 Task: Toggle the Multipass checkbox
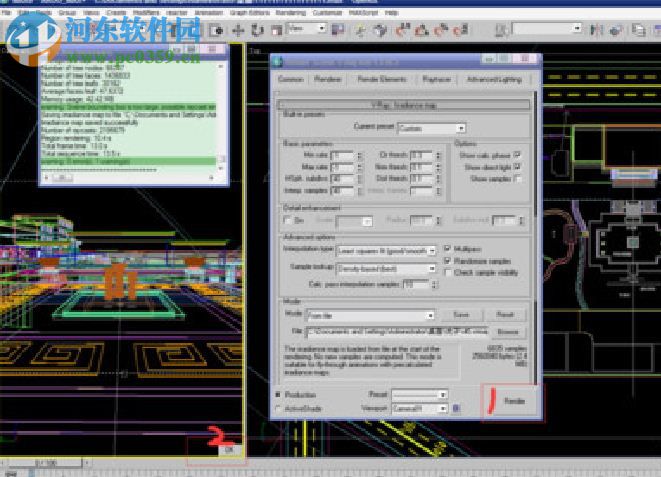(x=448, y=249)
